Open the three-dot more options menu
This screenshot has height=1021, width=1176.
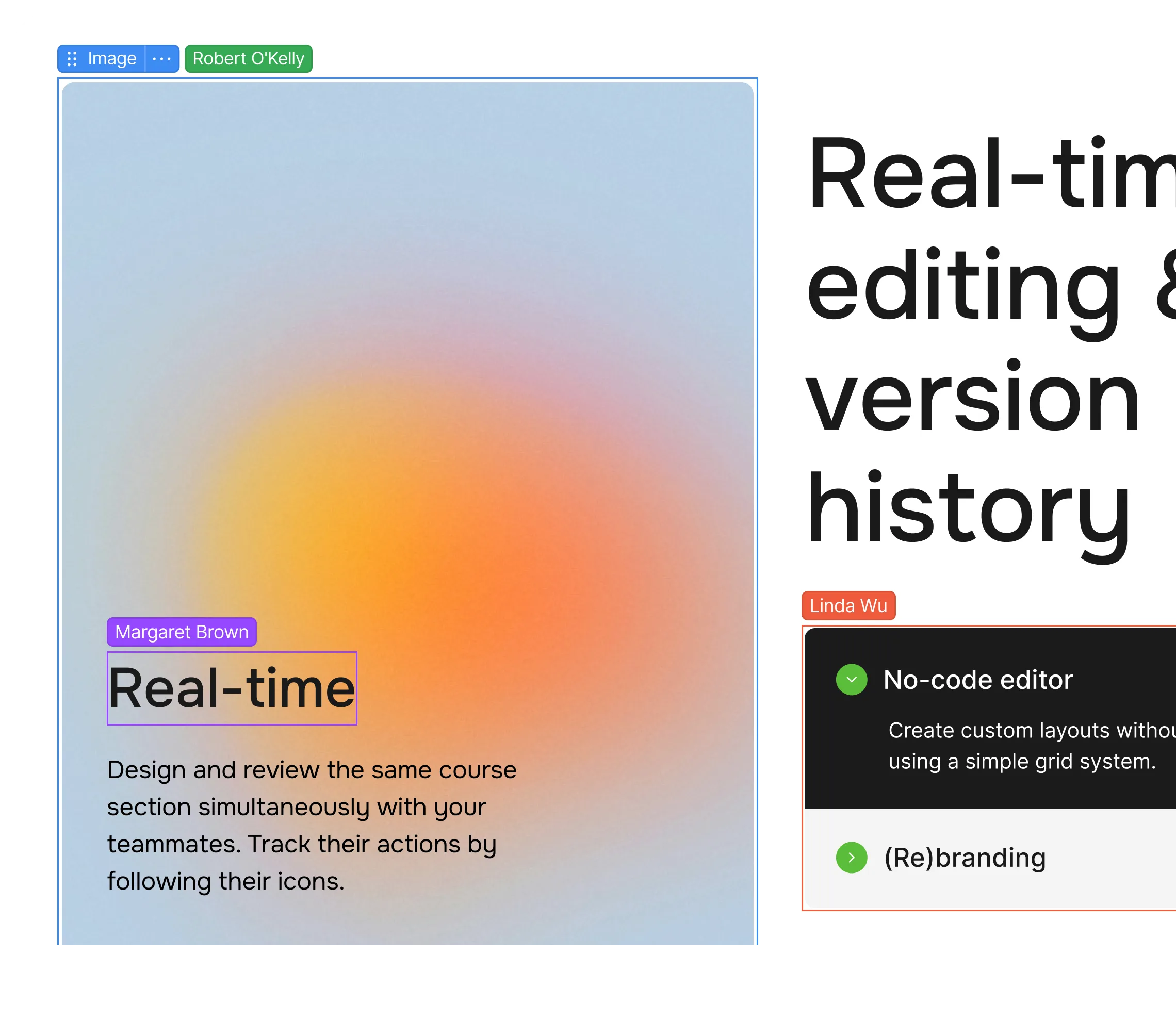click(x=162, y=59)
